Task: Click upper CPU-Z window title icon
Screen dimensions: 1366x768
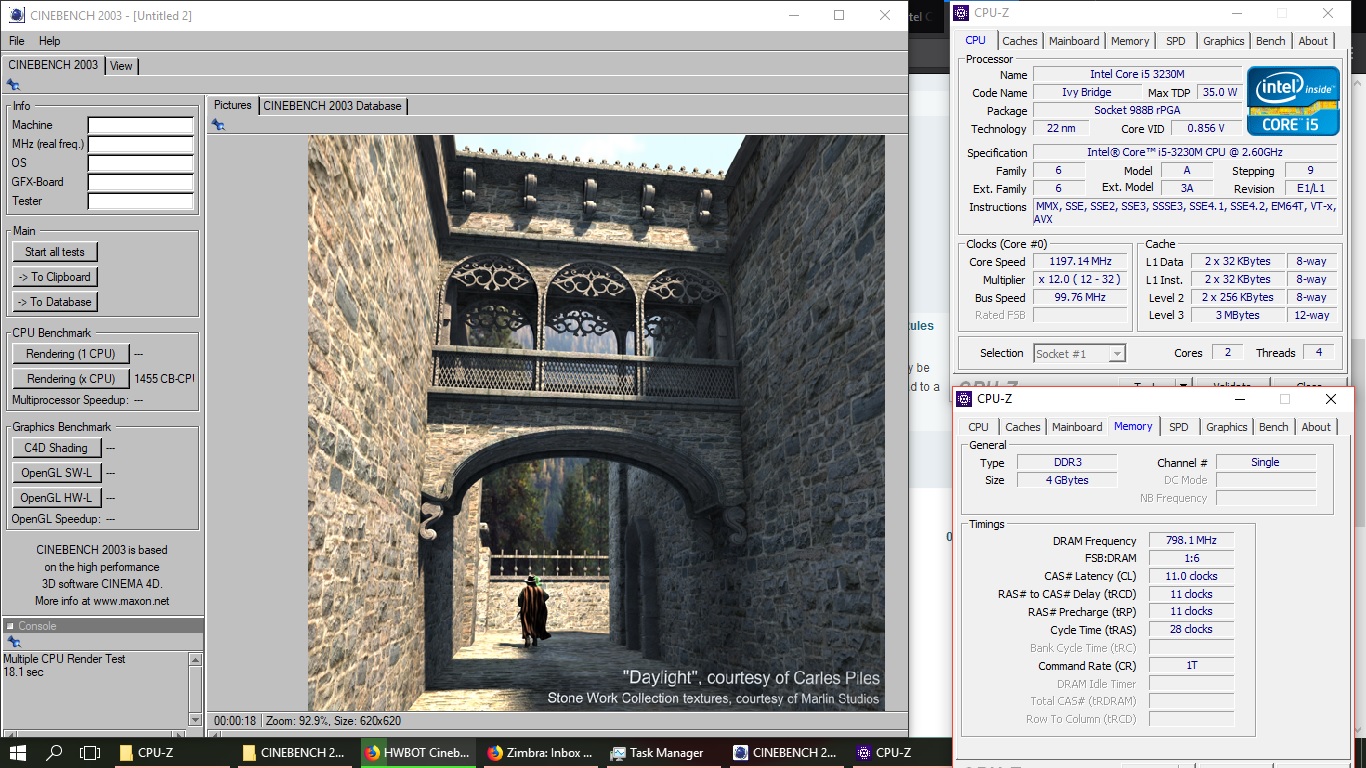Action: point(961,13)
